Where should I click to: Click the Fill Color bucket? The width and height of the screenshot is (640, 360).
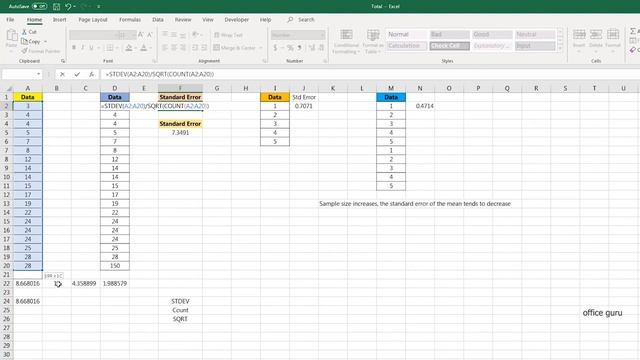[x=129, y=48]
